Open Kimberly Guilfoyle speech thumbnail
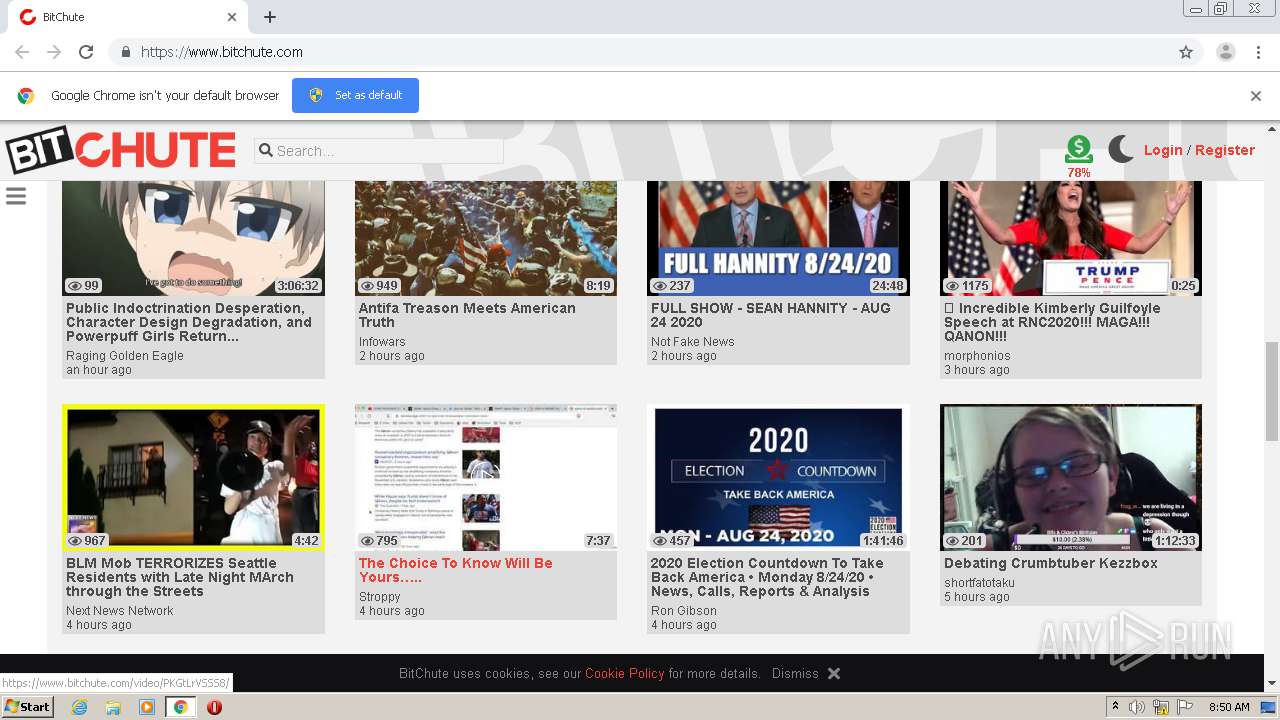Viewport: 1280px width, 720px height. 1071,238
